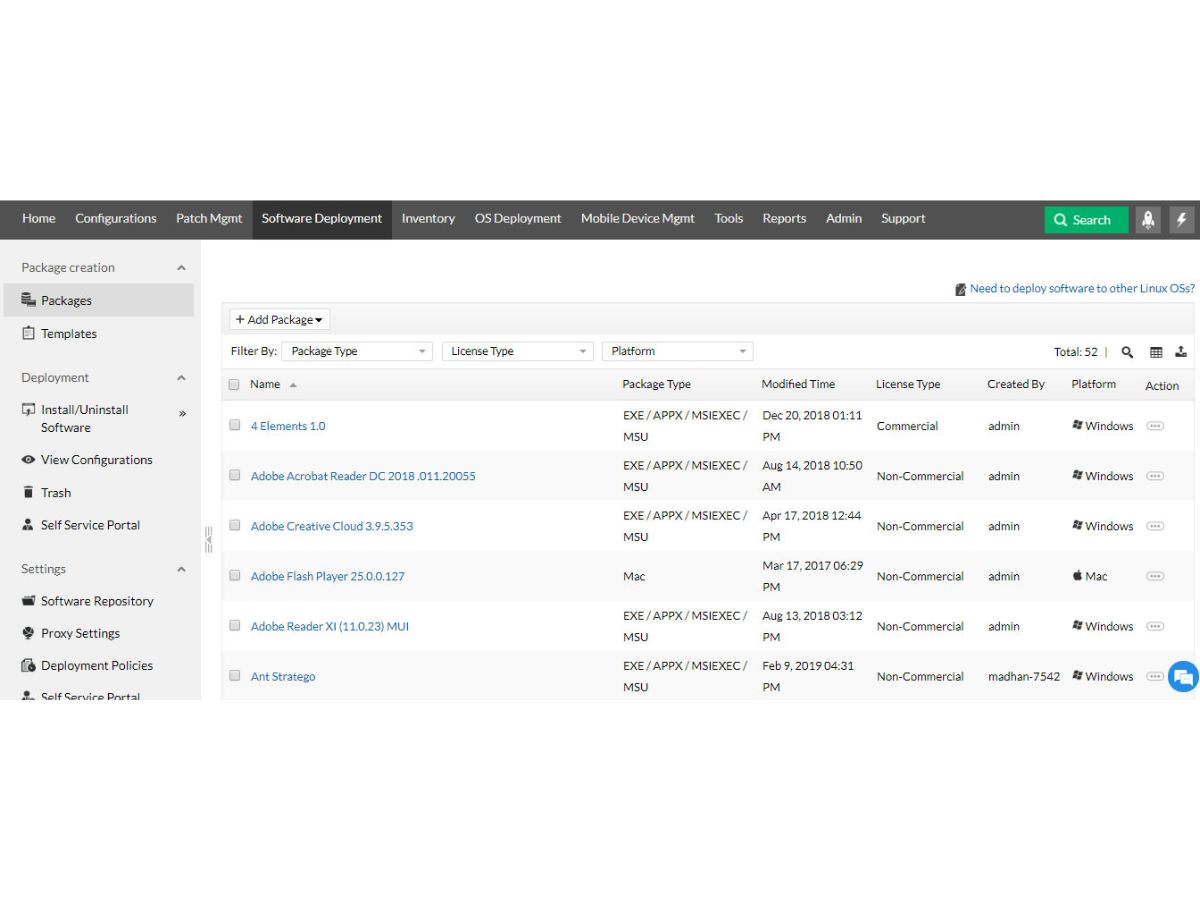Sort by Package Type column header

[656, 384]
